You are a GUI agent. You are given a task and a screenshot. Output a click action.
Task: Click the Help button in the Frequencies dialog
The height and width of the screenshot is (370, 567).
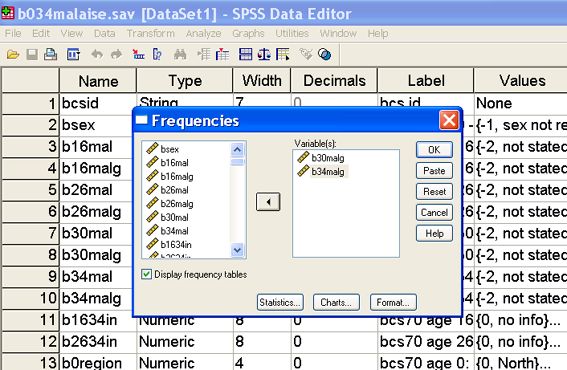pos(434,233)
